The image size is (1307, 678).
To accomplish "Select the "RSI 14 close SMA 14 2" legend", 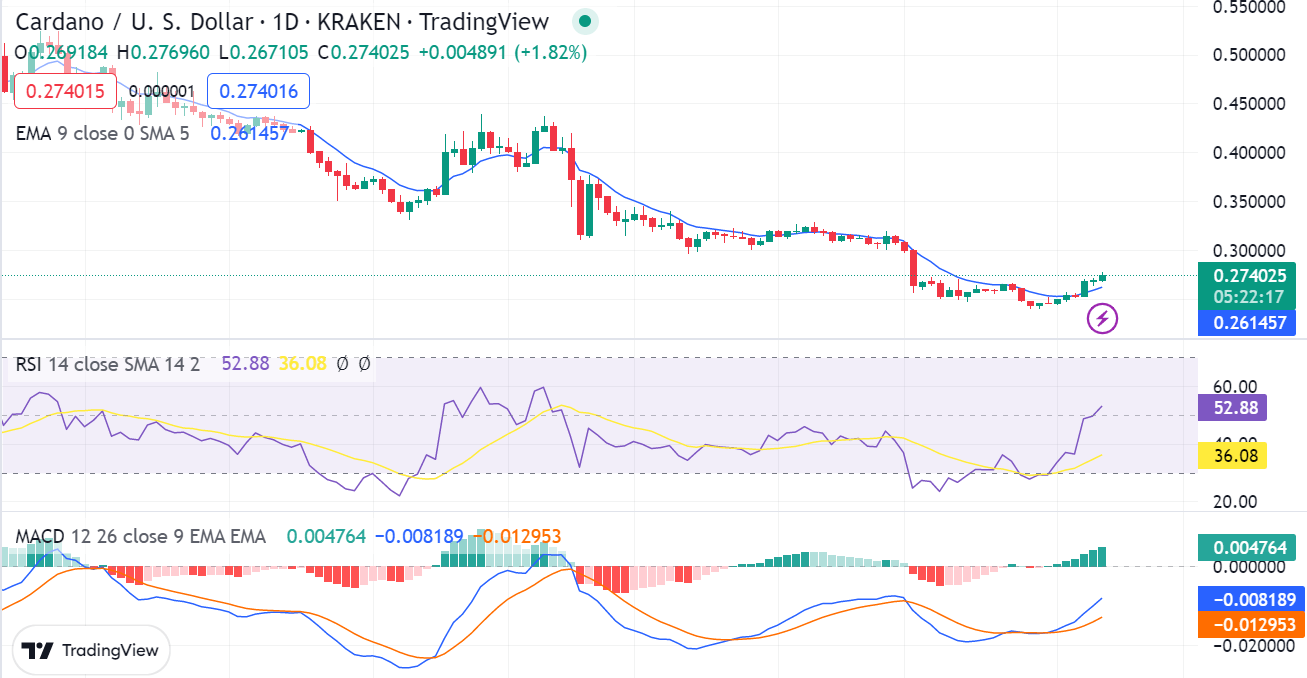I will coord(108,364).
